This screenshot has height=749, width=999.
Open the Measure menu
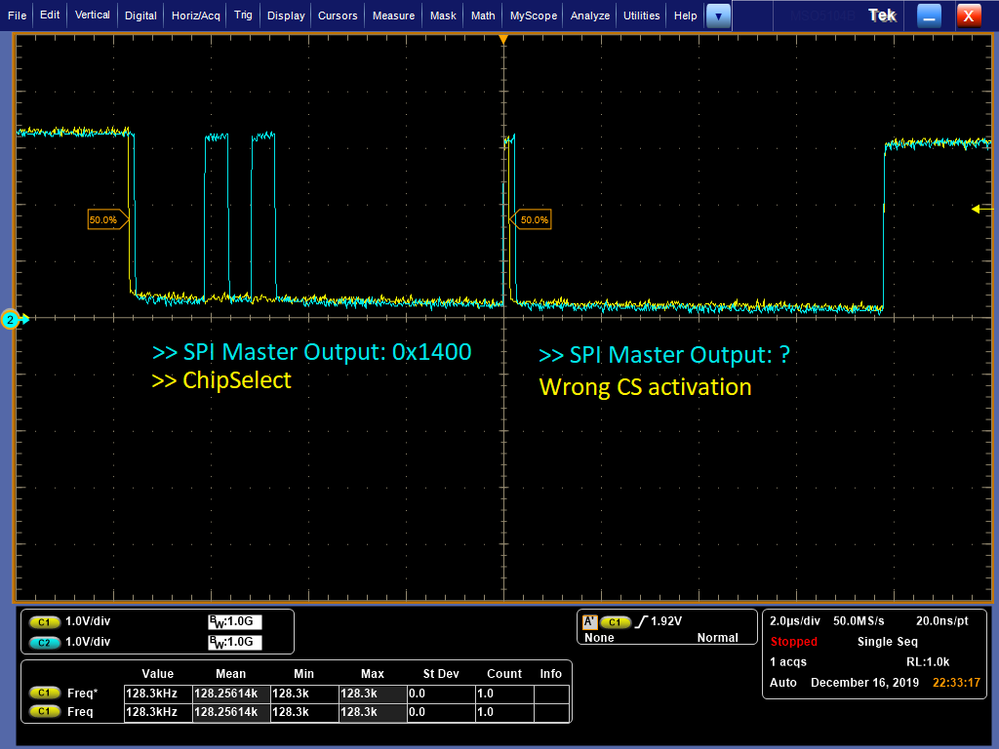click(394, 15)
